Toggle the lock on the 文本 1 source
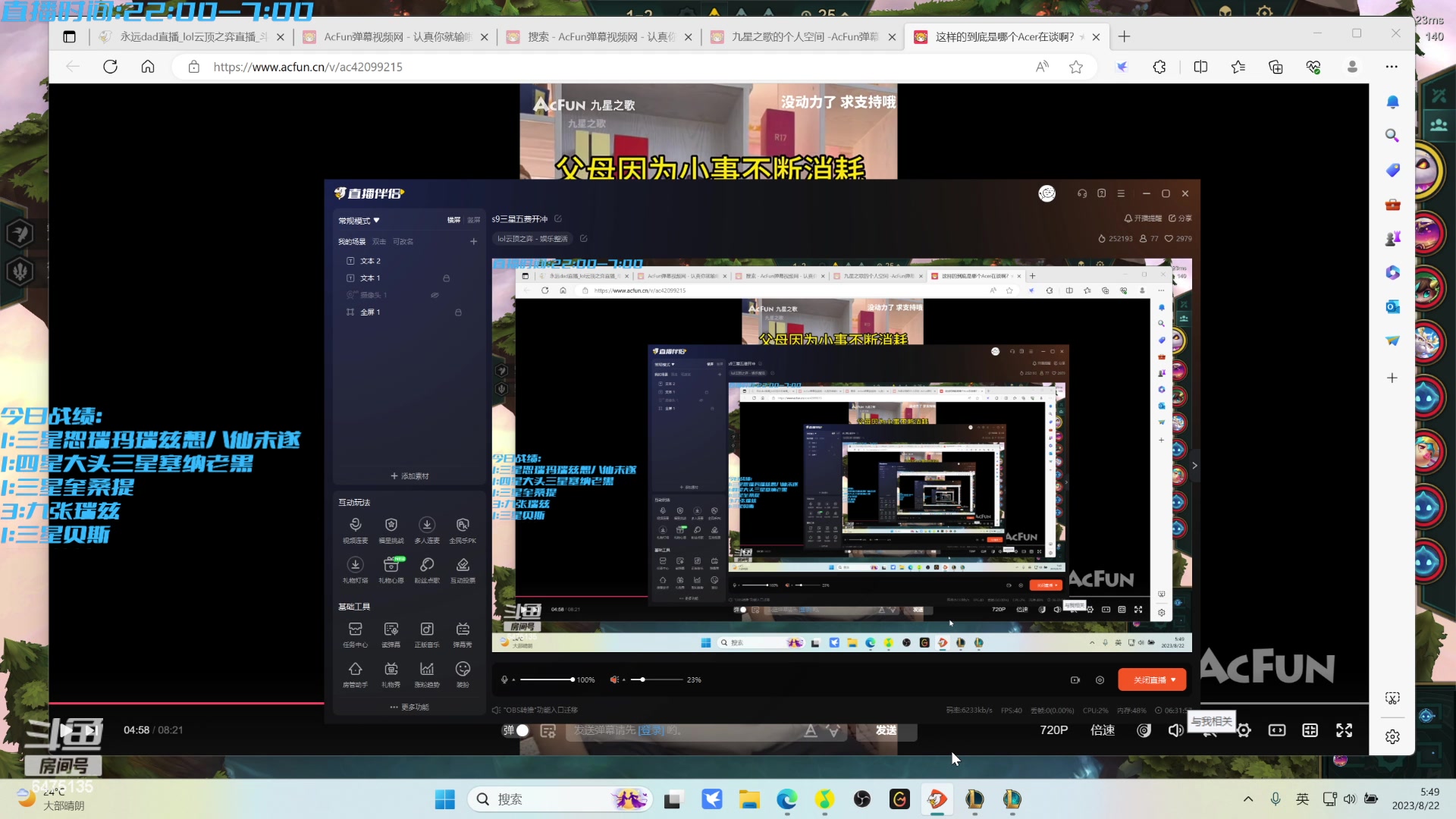The width and height of the screenshot is (1456, 819). pos(447,278)
